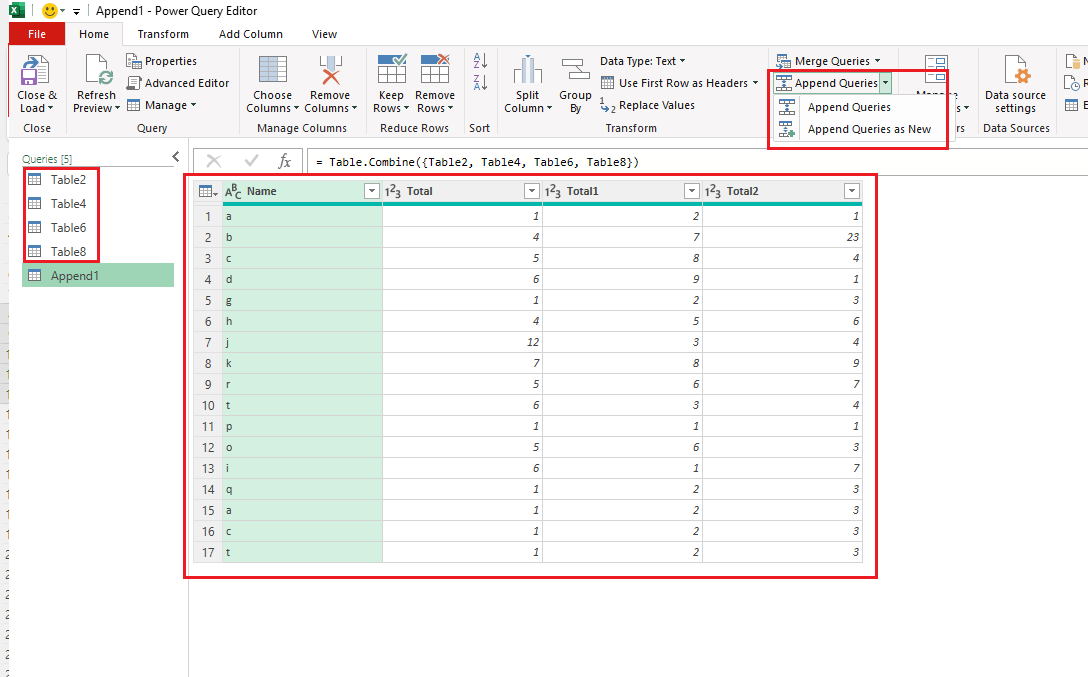Select the Table8 query
Screen dimensions: 1088x677
pos(68,252)
